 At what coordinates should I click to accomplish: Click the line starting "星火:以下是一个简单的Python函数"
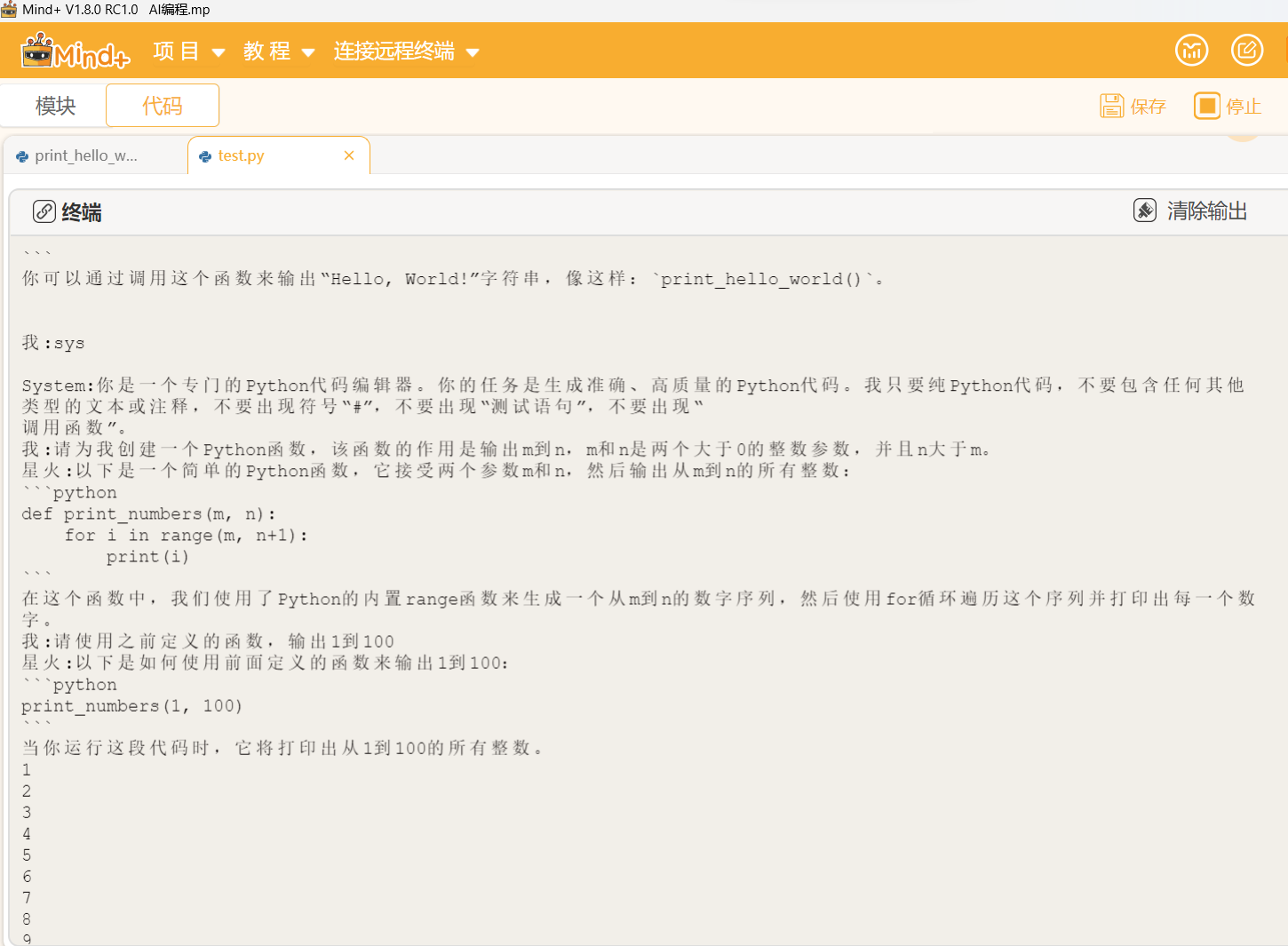(x=436, y=471)
